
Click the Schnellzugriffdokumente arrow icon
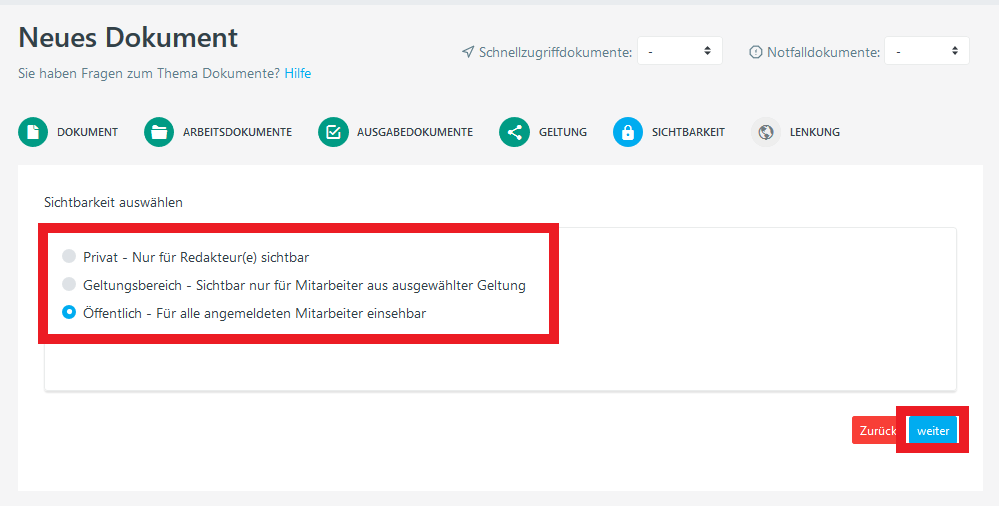[x=468, y=52]
